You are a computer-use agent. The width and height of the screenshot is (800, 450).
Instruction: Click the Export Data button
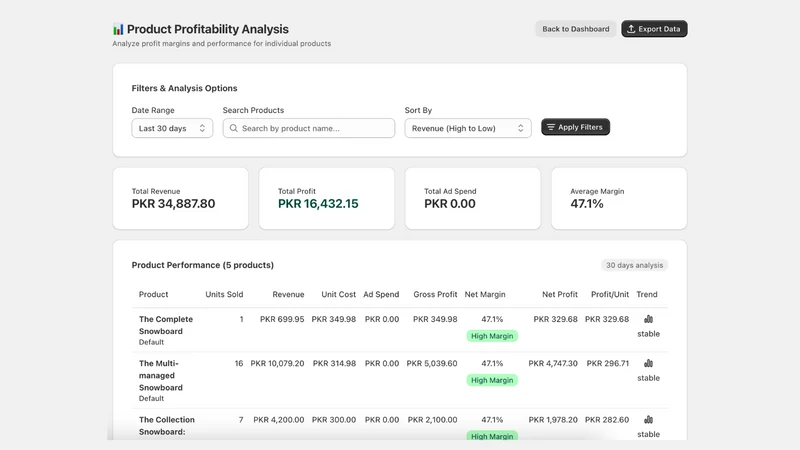654,29
